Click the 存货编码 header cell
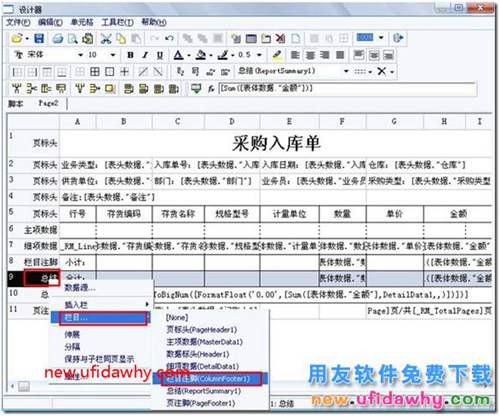 pyautogui.click(x=124, y=213)
